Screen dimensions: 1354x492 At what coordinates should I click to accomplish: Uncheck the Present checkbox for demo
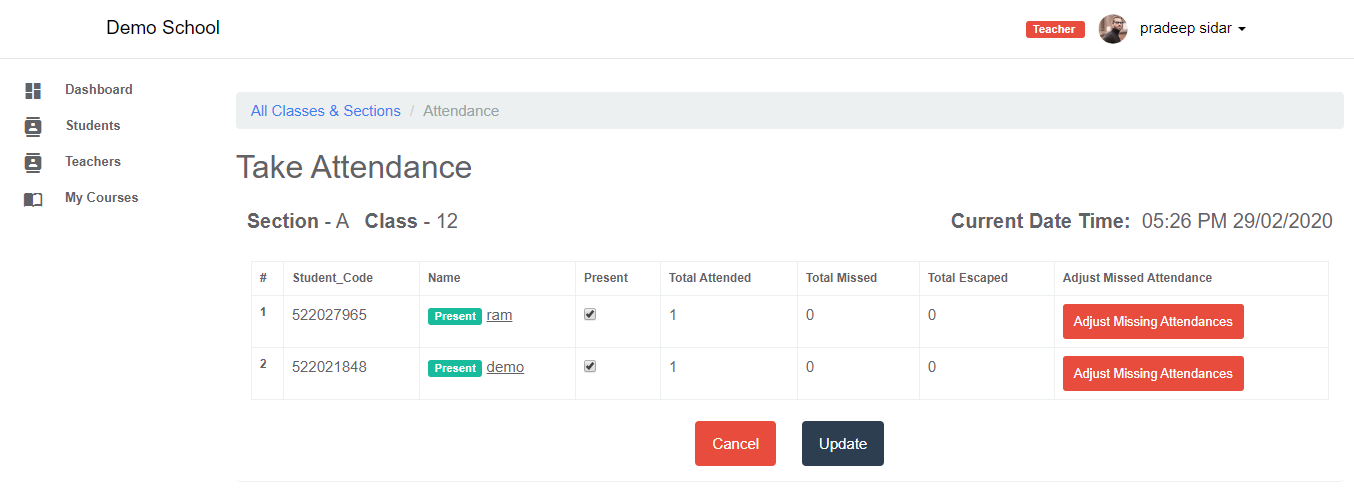pos(590,366)
